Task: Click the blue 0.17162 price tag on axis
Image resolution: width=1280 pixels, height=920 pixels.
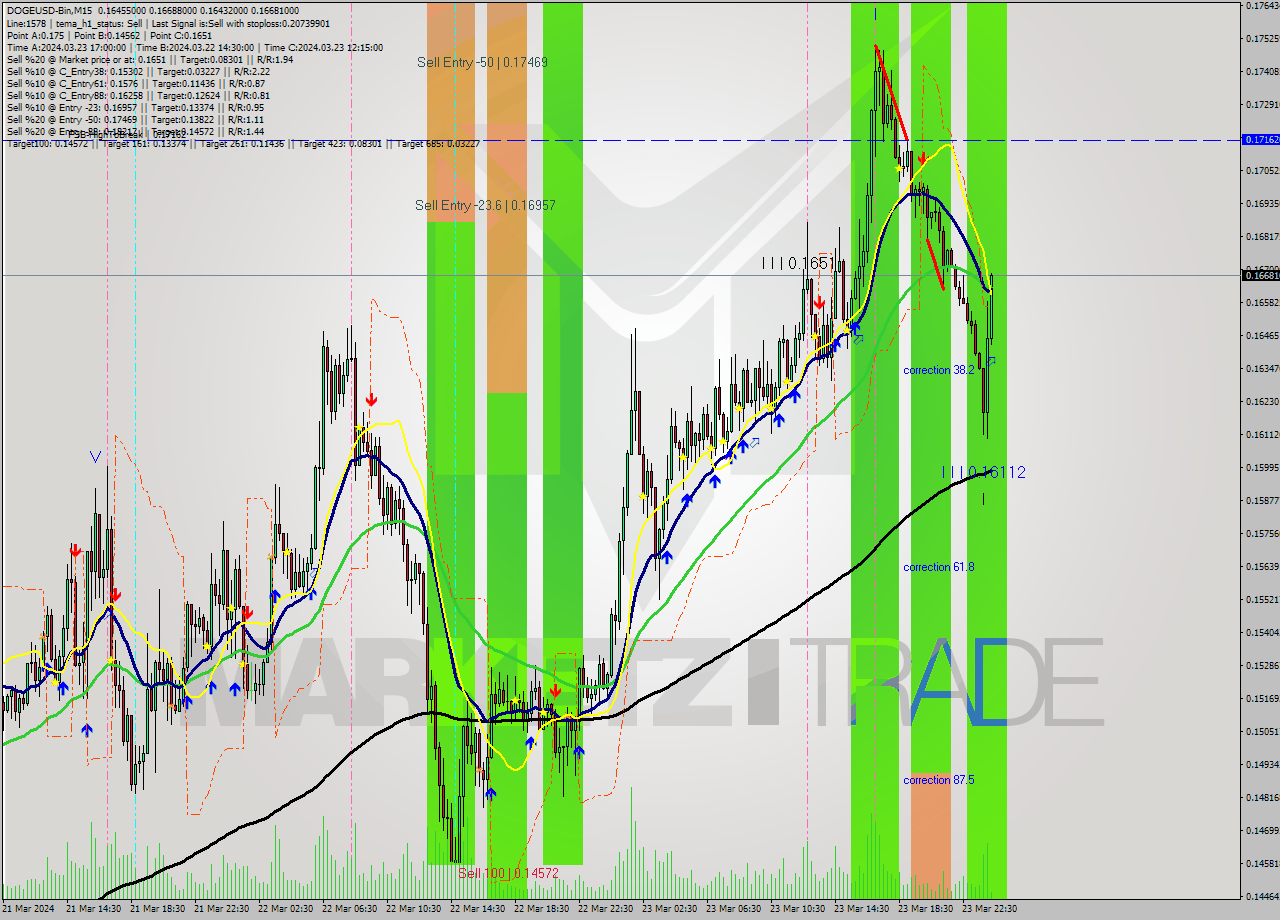Action: [1260, 139]
